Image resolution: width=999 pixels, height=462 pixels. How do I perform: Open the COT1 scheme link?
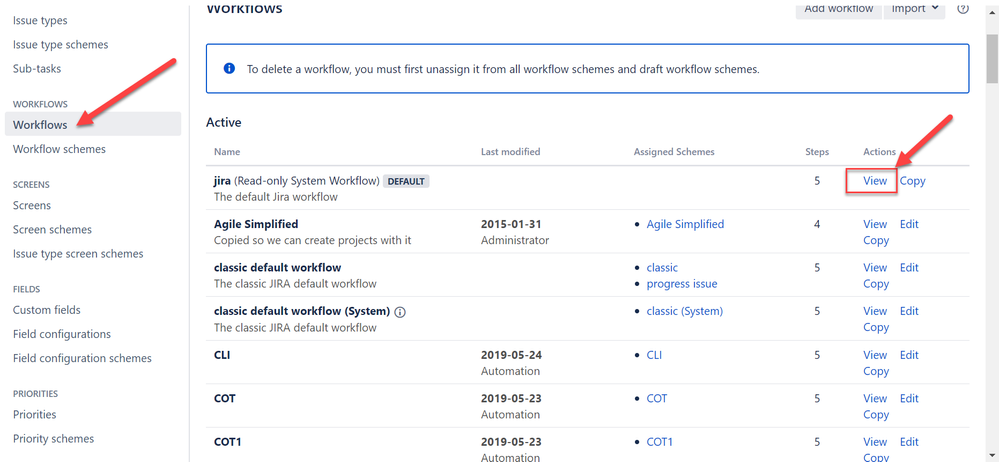(660, 442)
